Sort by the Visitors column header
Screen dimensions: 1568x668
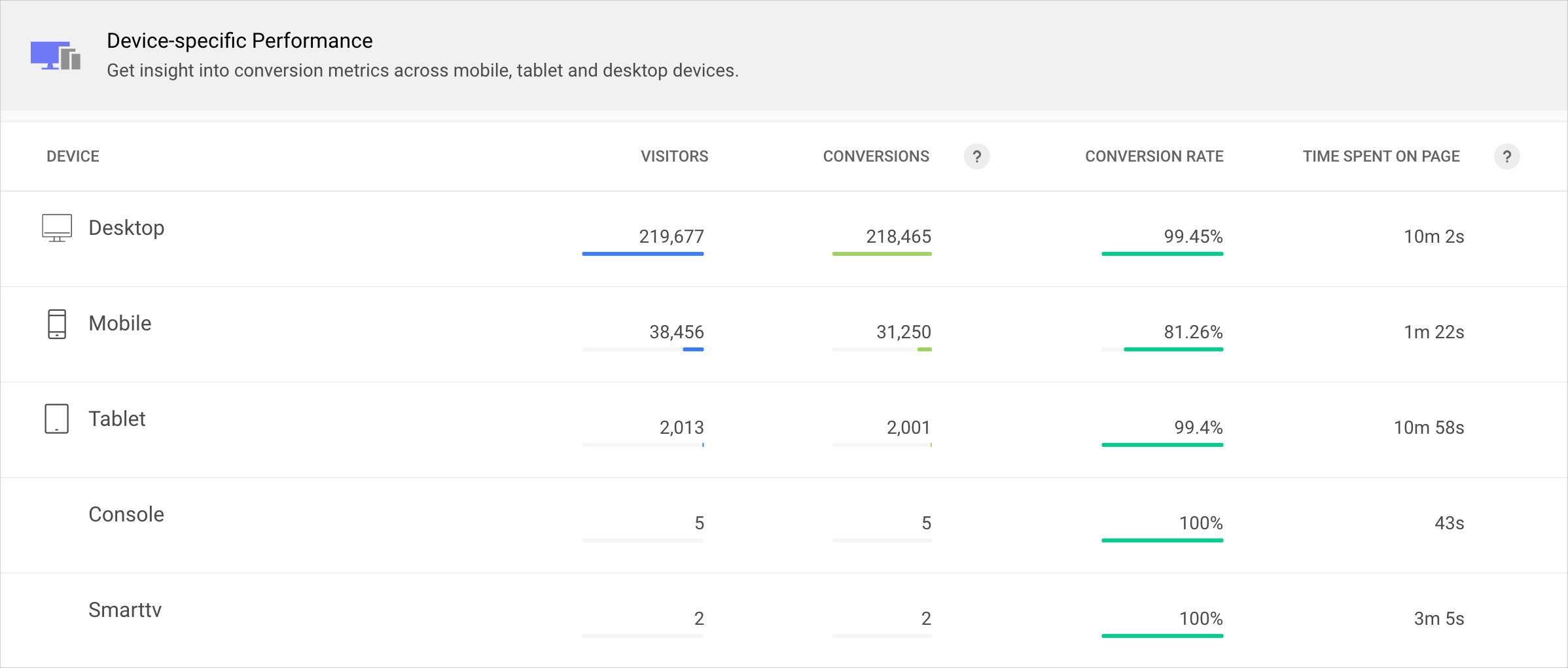[674, 156]
